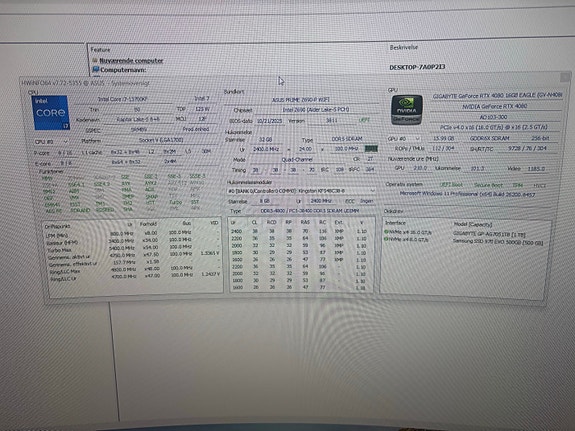Close the HWiNFO system summary window
Viewport: 575px width, 431px height.
click(565, 77)
